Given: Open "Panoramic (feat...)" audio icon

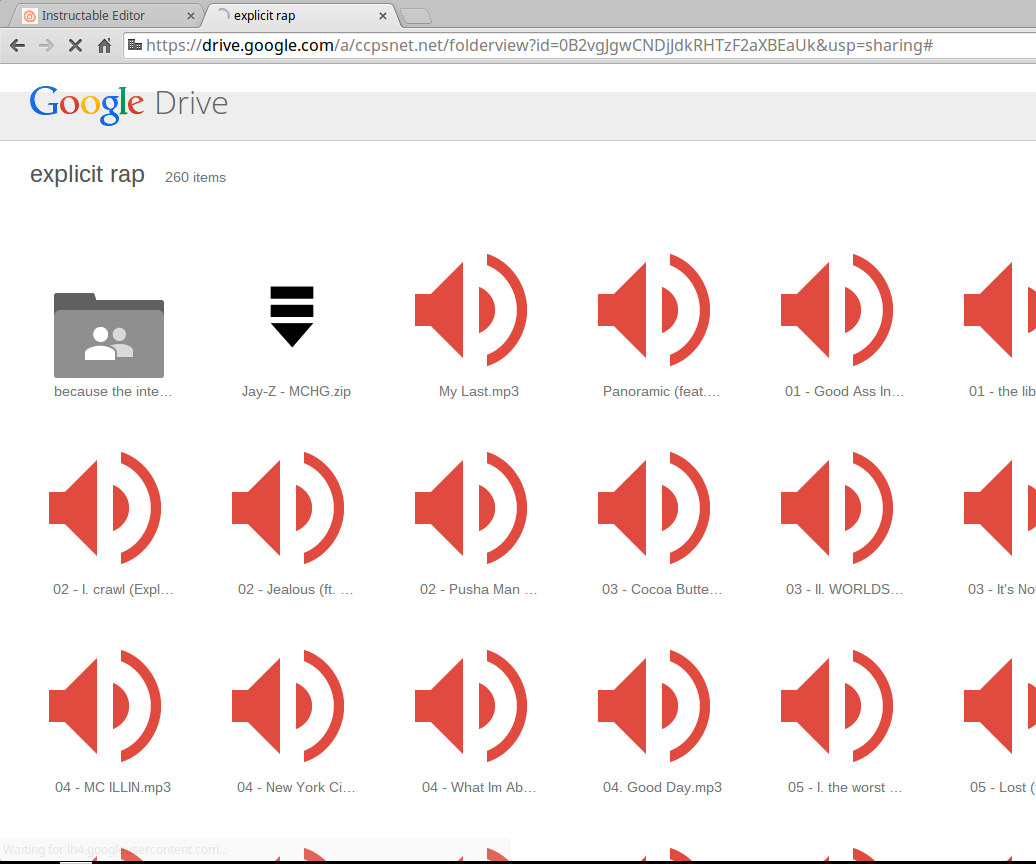Looking at the screenshot, I should click(654, 310).
